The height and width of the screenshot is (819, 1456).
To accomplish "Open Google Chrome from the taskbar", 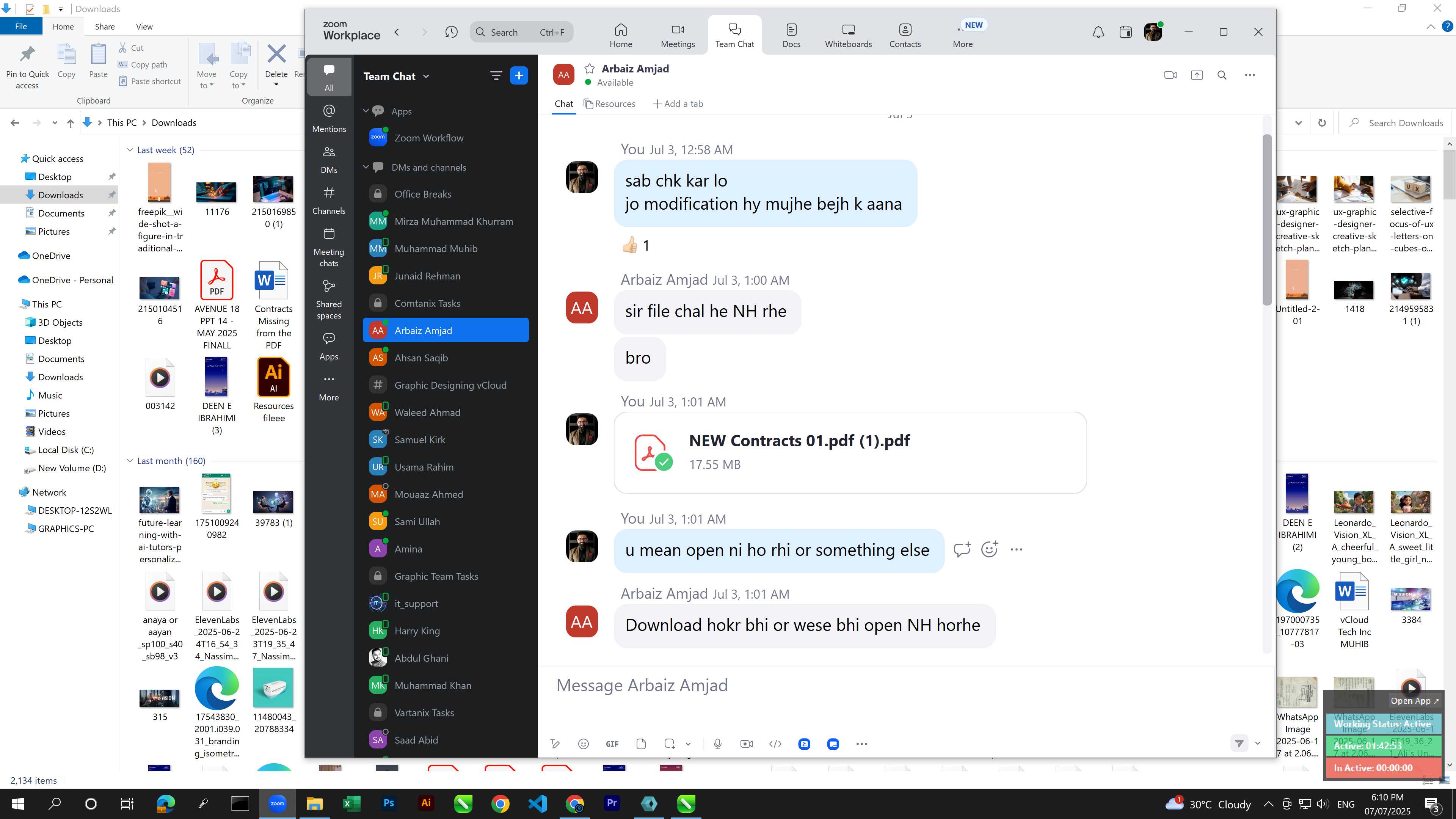I will pyautogui.click(x=500, y=803).
